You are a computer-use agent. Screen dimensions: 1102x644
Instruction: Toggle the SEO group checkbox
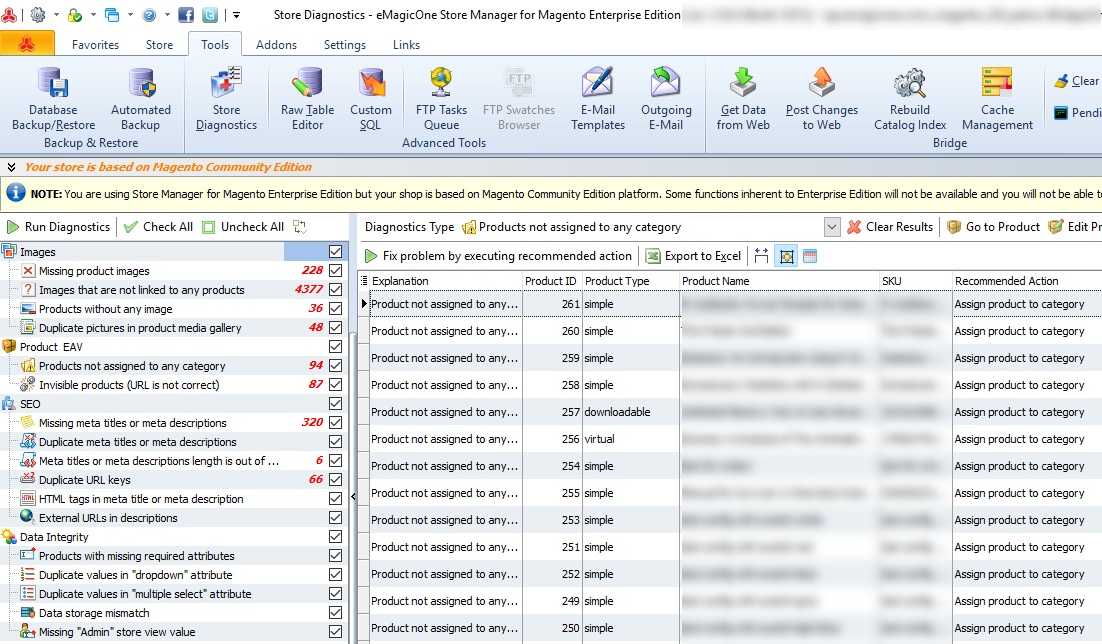(x=335, y=404)
